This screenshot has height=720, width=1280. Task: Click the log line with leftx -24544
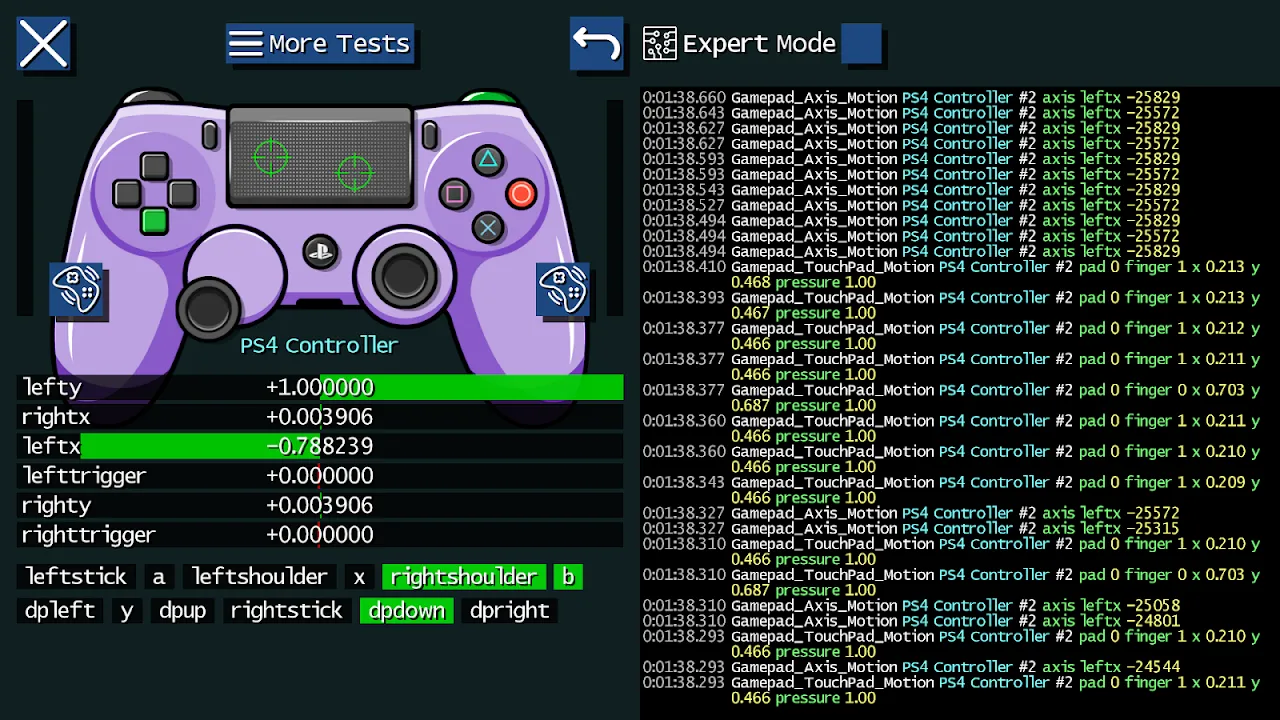tap(911, 667)
